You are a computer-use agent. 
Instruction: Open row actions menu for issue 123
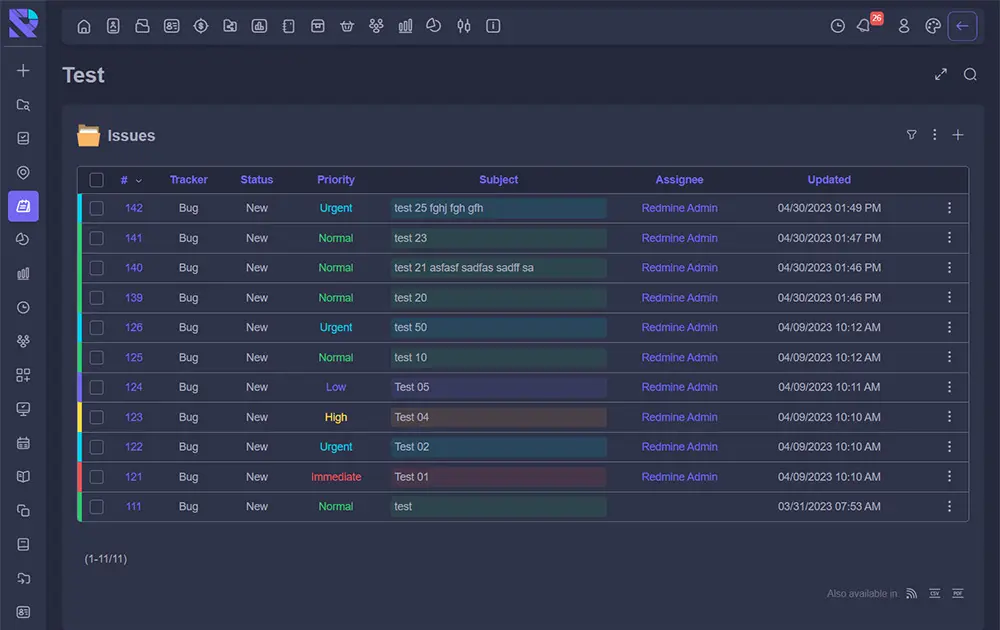pyautogui.click(x=949, y=416)
